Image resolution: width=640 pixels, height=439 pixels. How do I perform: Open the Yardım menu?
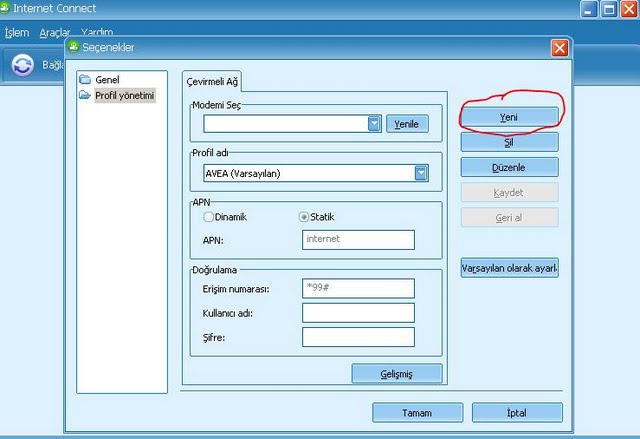point(97,33)
